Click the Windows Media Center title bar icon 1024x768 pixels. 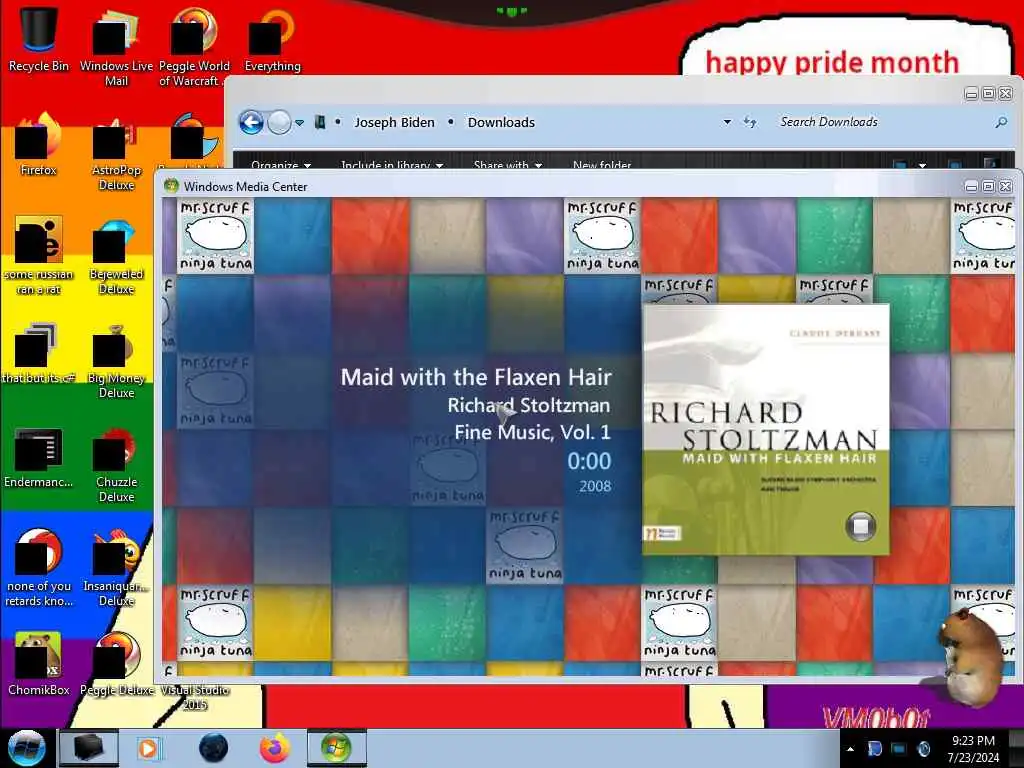coord(171,186)
